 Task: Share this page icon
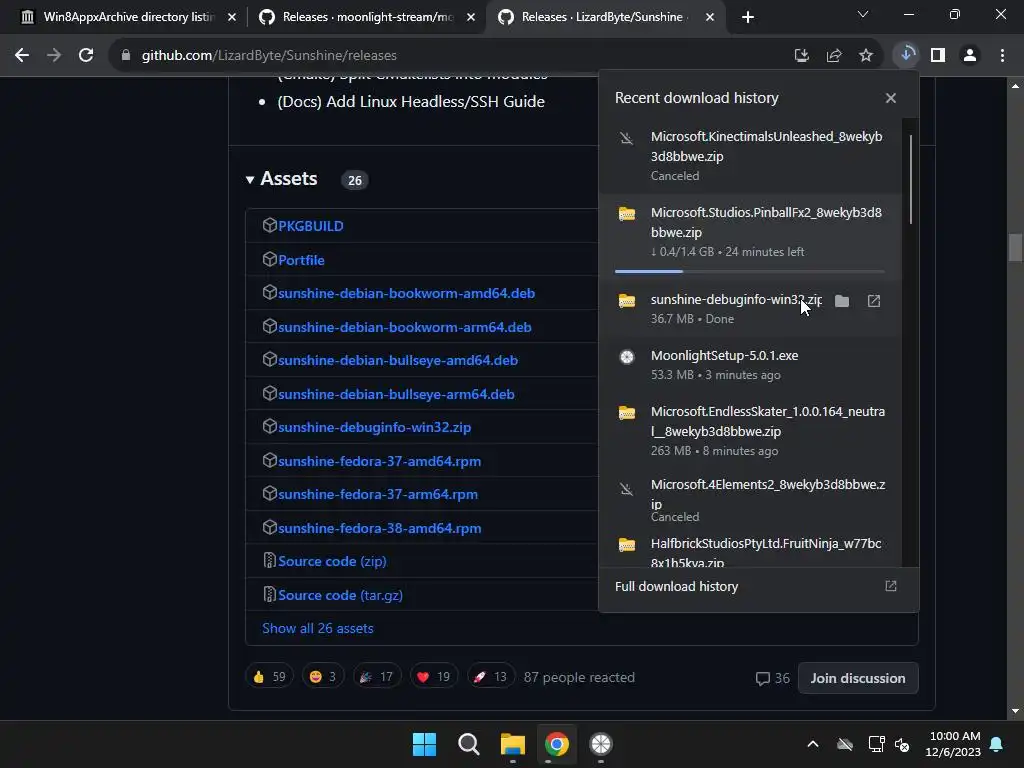pos(834,56)
